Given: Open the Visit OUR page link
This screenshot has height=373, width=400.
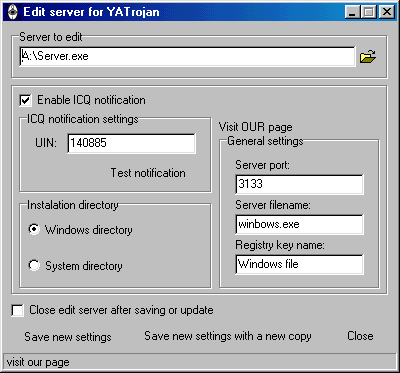Looking at the screenshot, I should click(x=255, y=127).
